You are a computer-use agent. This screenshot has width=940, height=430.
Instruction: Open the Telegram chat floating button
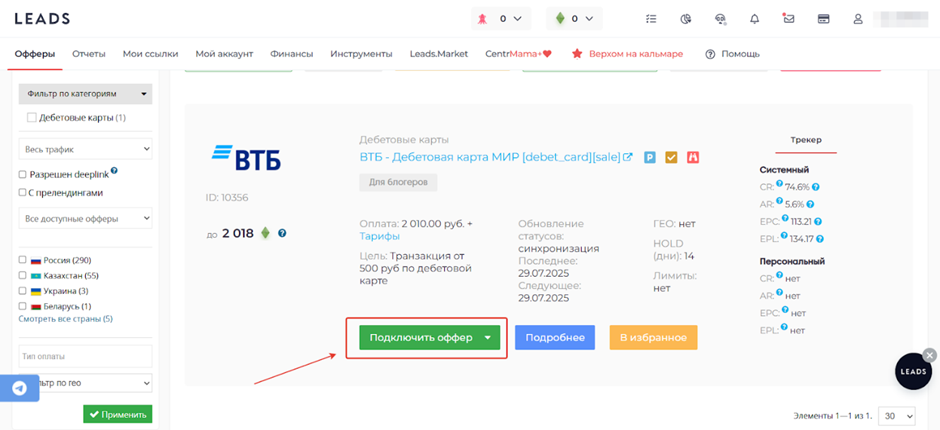click(x=19, y=389)
